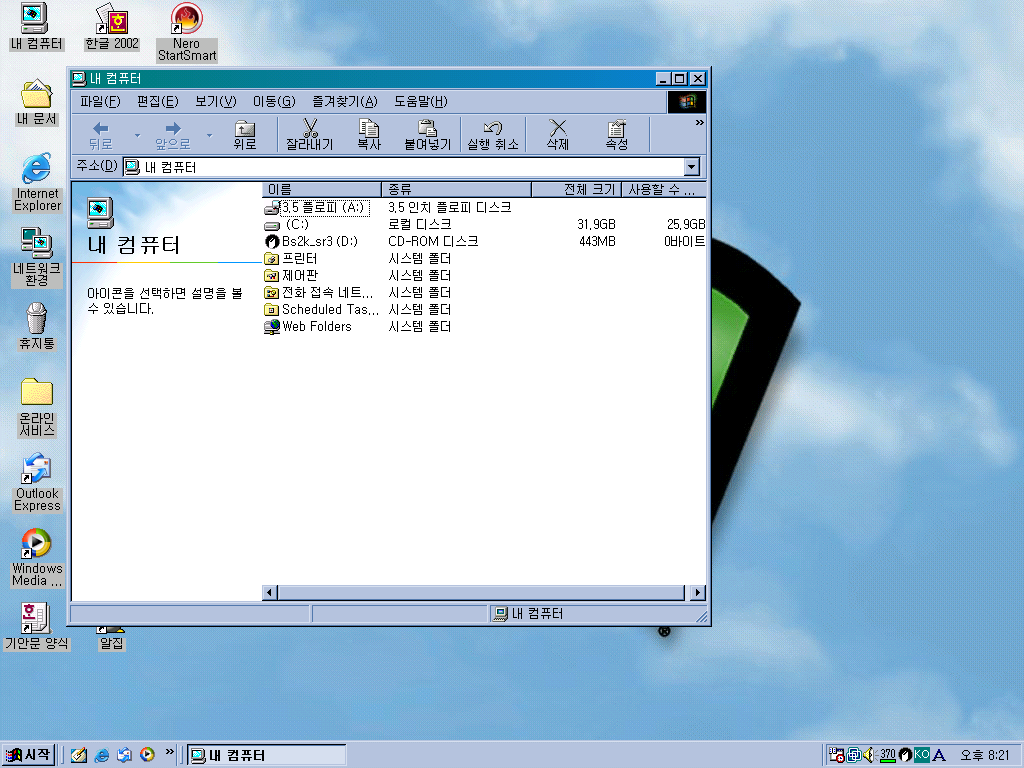The height and width of the screenshot is (768, 1024).
Task: Select the 3.5 floppy (A:) drive
Action: click(x=323, y=207)
